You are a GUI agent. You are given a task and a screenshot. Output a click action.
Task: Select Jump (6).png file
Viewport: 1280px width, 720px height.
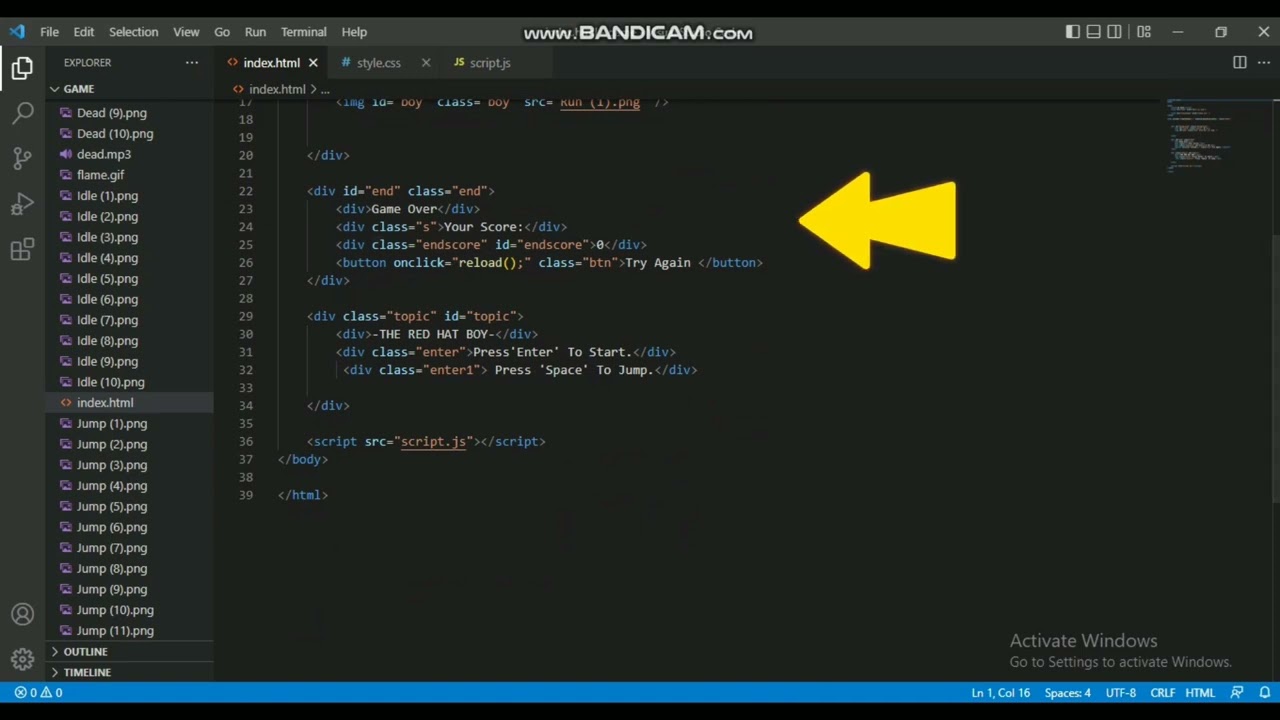(111, 527)
